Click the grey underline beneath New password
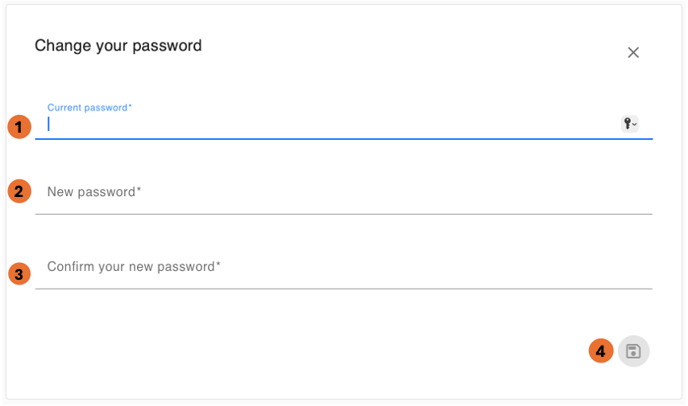 coord(340,214)
